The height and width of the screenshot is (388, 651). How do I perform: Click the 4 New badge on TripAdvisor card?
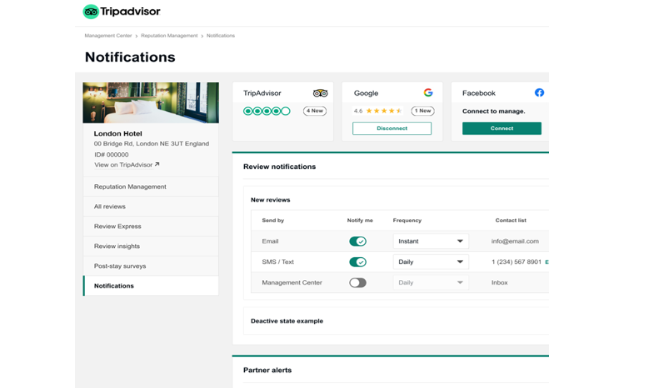point(315,111)
